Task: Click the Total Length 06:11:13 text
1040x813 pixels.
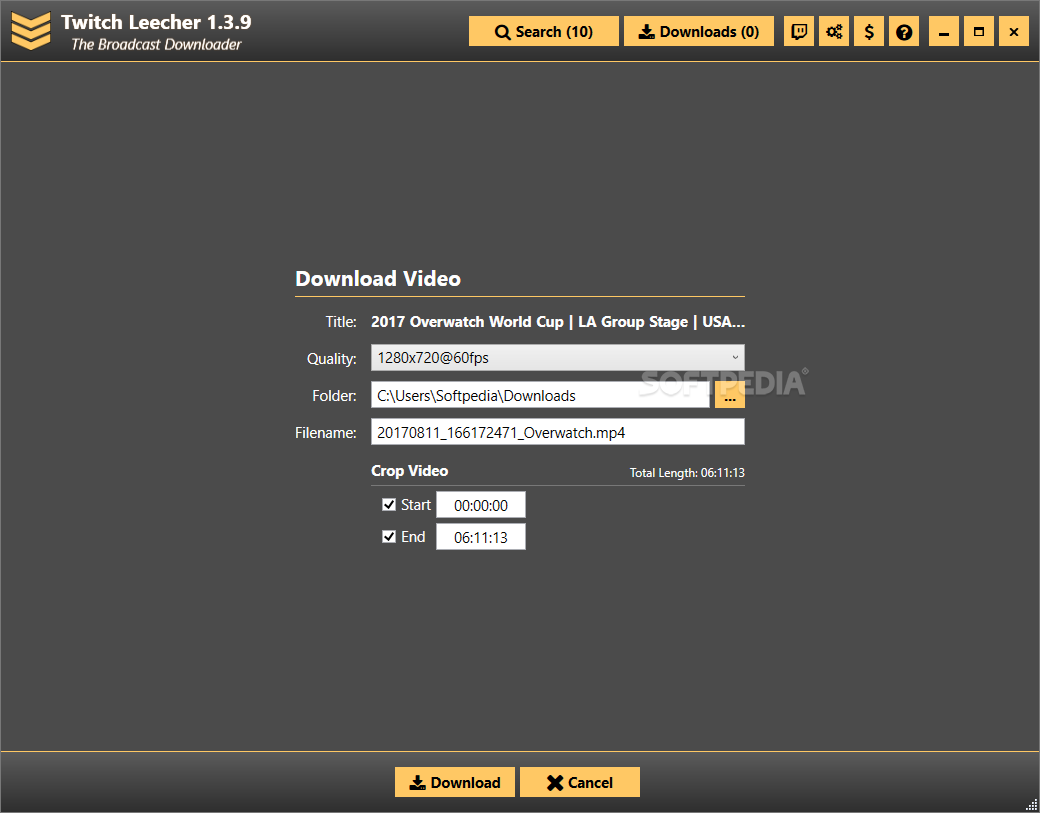Action: point(687,473)
